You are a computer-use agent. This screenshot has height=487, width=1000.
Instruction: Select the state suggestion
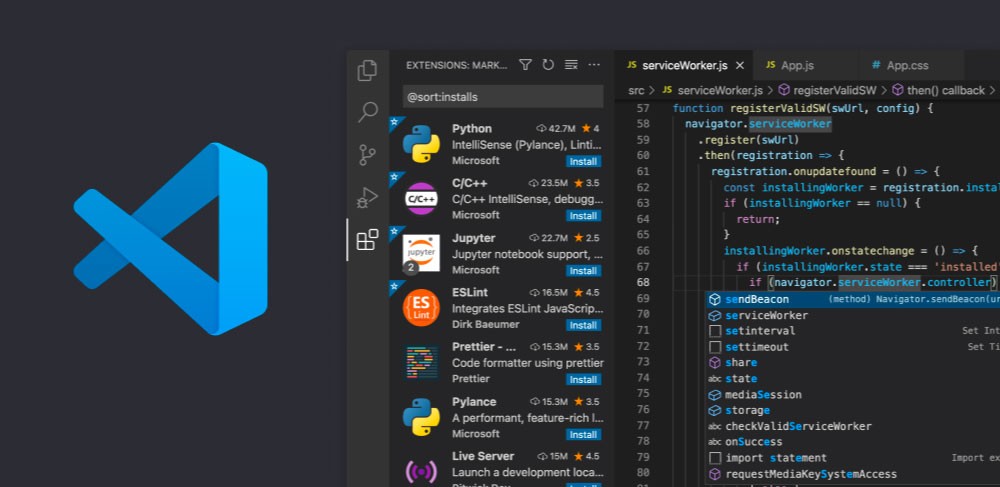[853, 379]
